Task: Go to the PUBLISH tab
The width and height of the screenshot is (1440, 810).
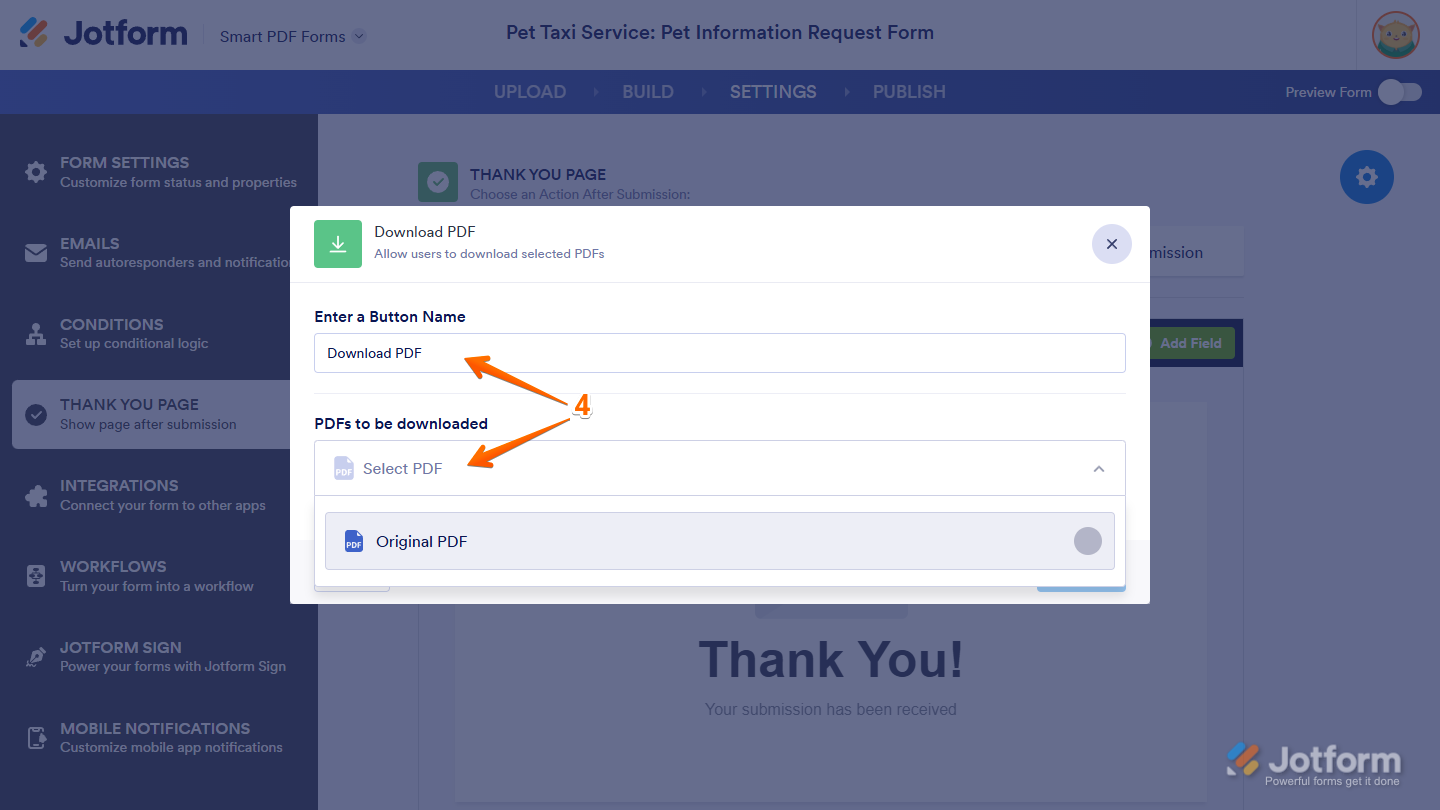Action: click(909, 92)
